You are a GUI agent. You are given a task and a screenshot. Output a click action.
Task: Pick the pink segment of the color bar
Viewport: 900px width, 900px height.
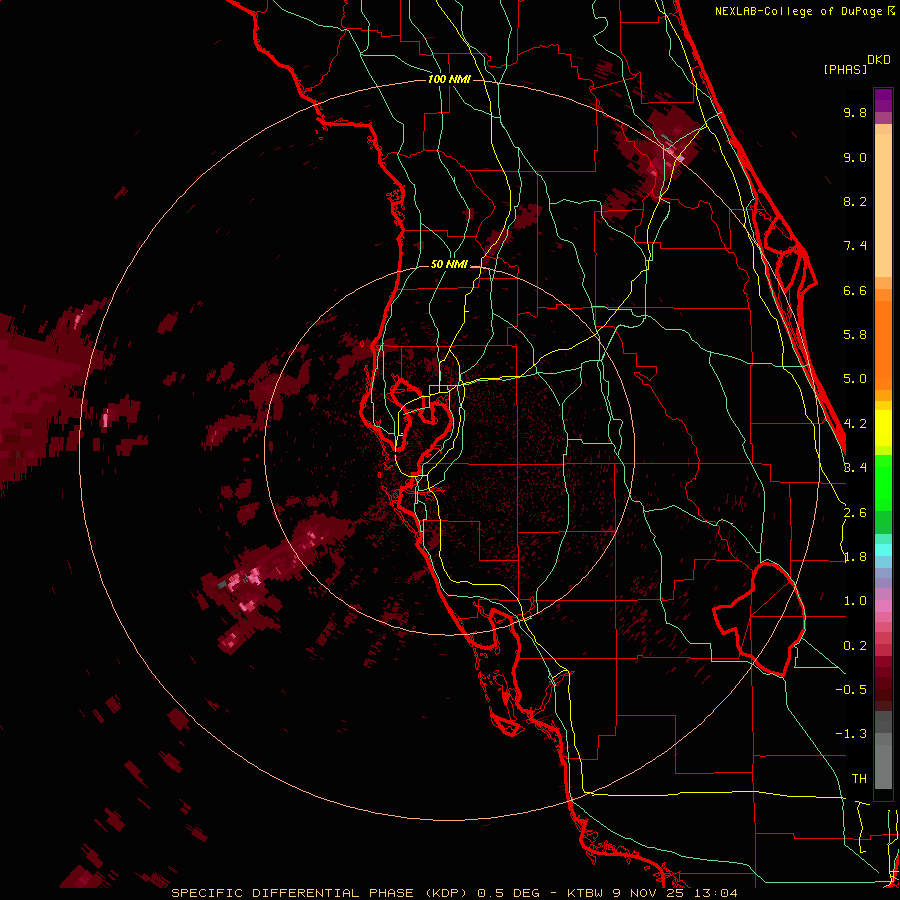[x=883, y=606]
